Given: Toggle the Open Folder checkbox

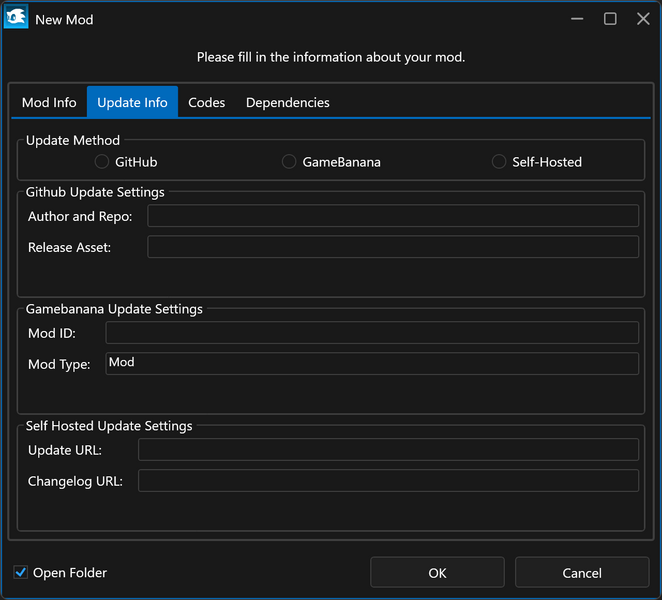Looking at the screenshot, I should [x=21, y=572].
